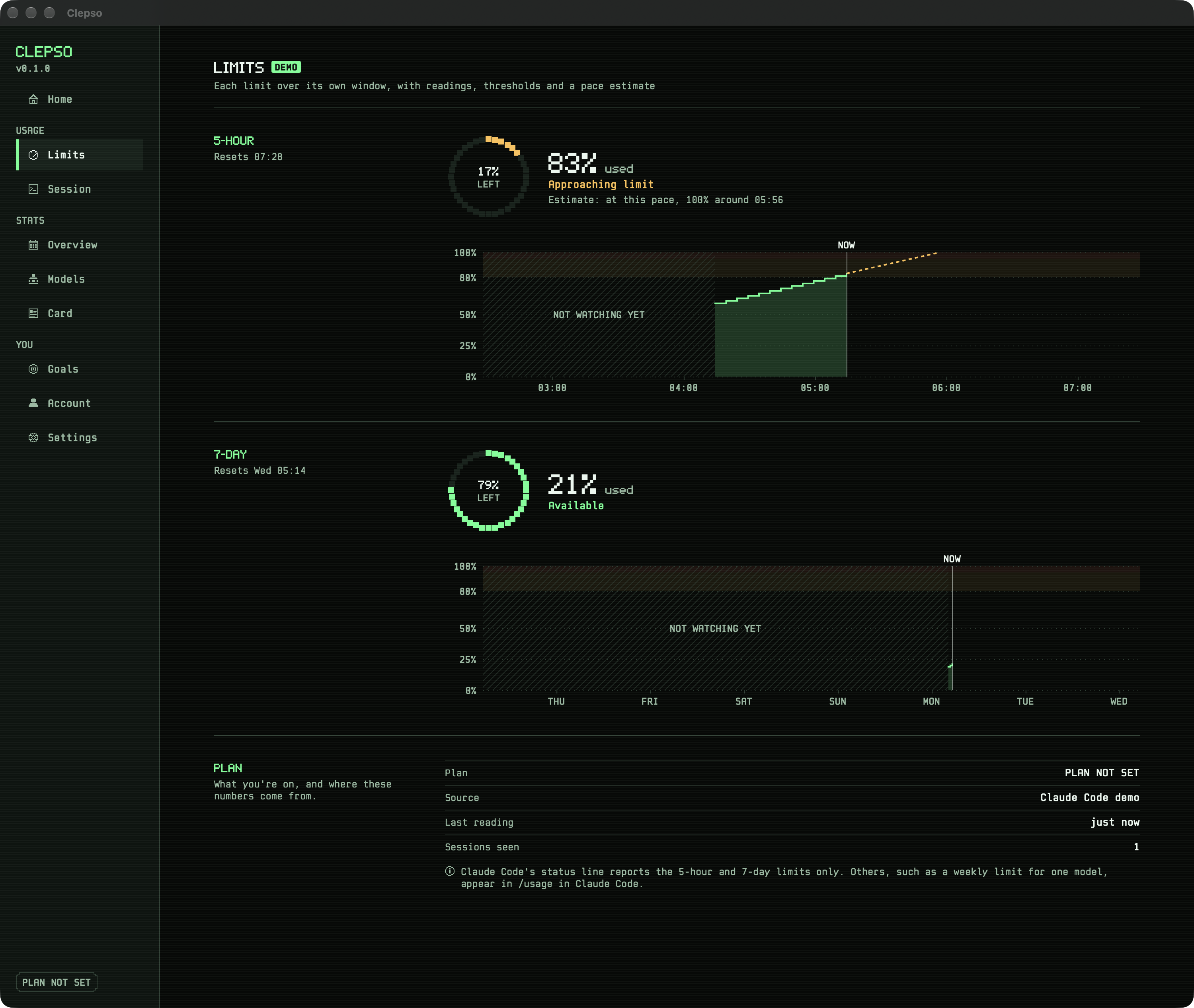Open Settings label in sidebar
The width and height of the screenshot is (1194, 1008).
[72, 438]
